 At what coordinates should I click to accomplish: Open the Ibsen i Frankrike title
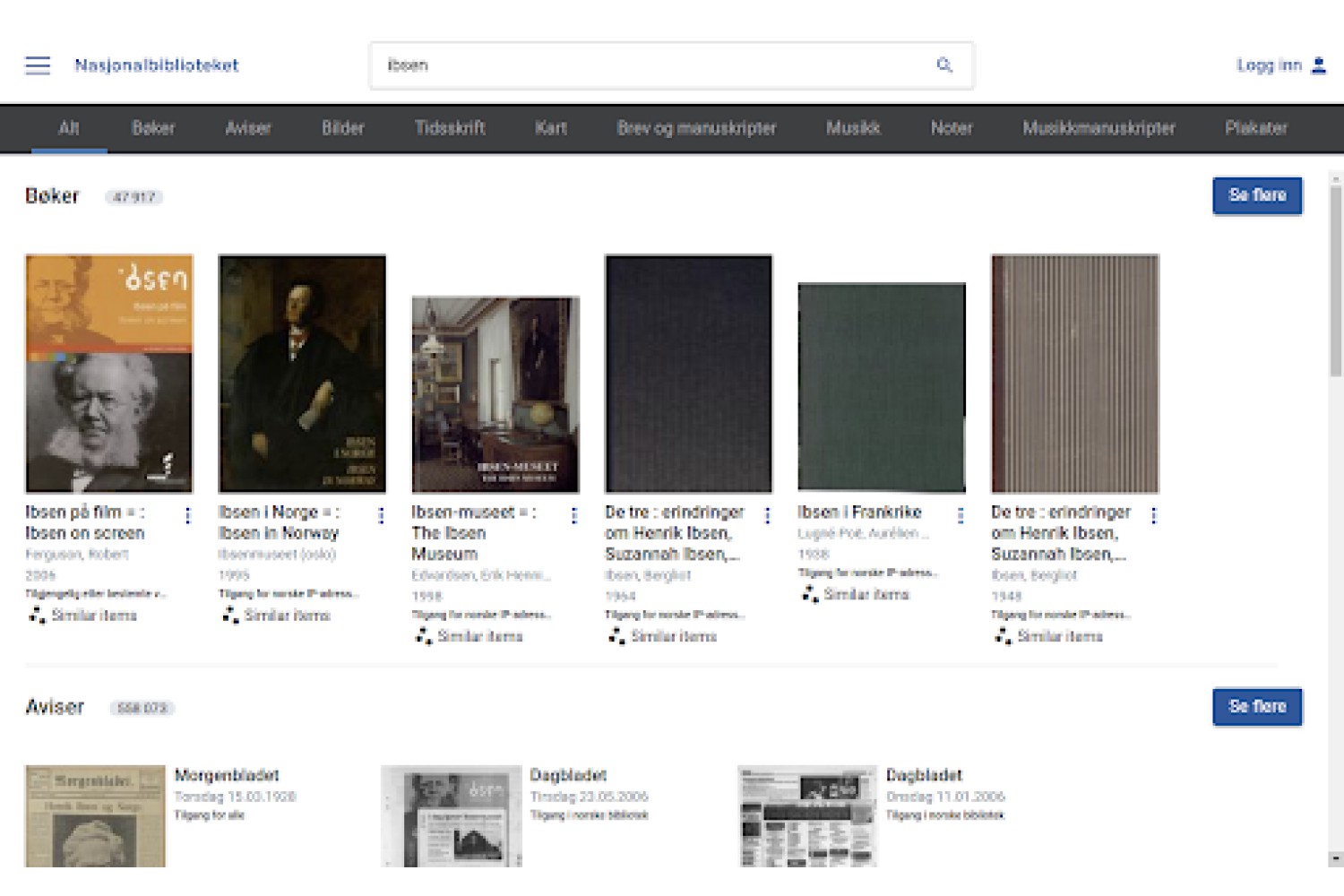coord(860,513)
